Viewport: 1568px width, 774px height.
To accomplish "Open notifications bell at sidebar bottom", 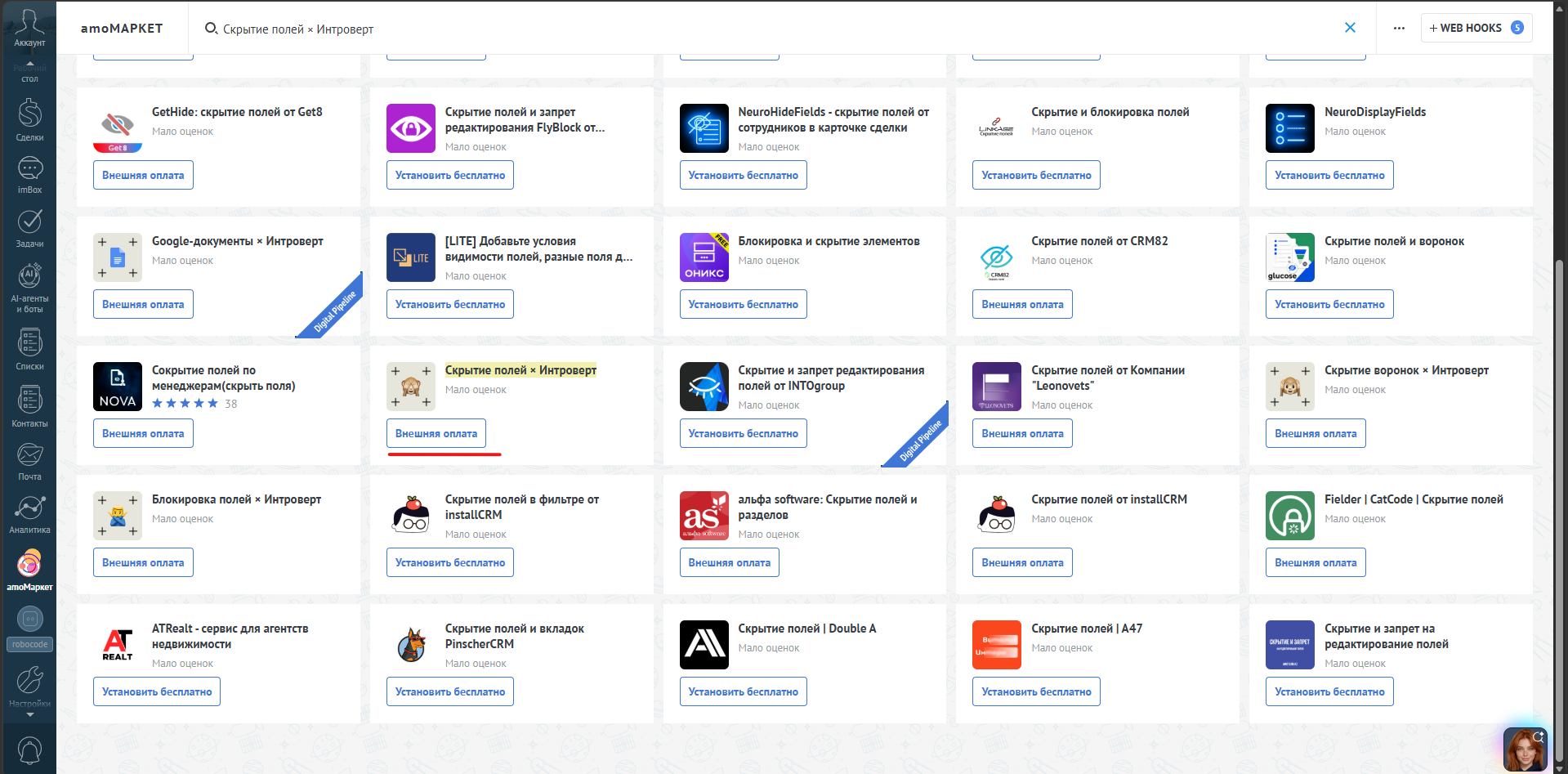I will pyautogui.click(x=29, y=749).
